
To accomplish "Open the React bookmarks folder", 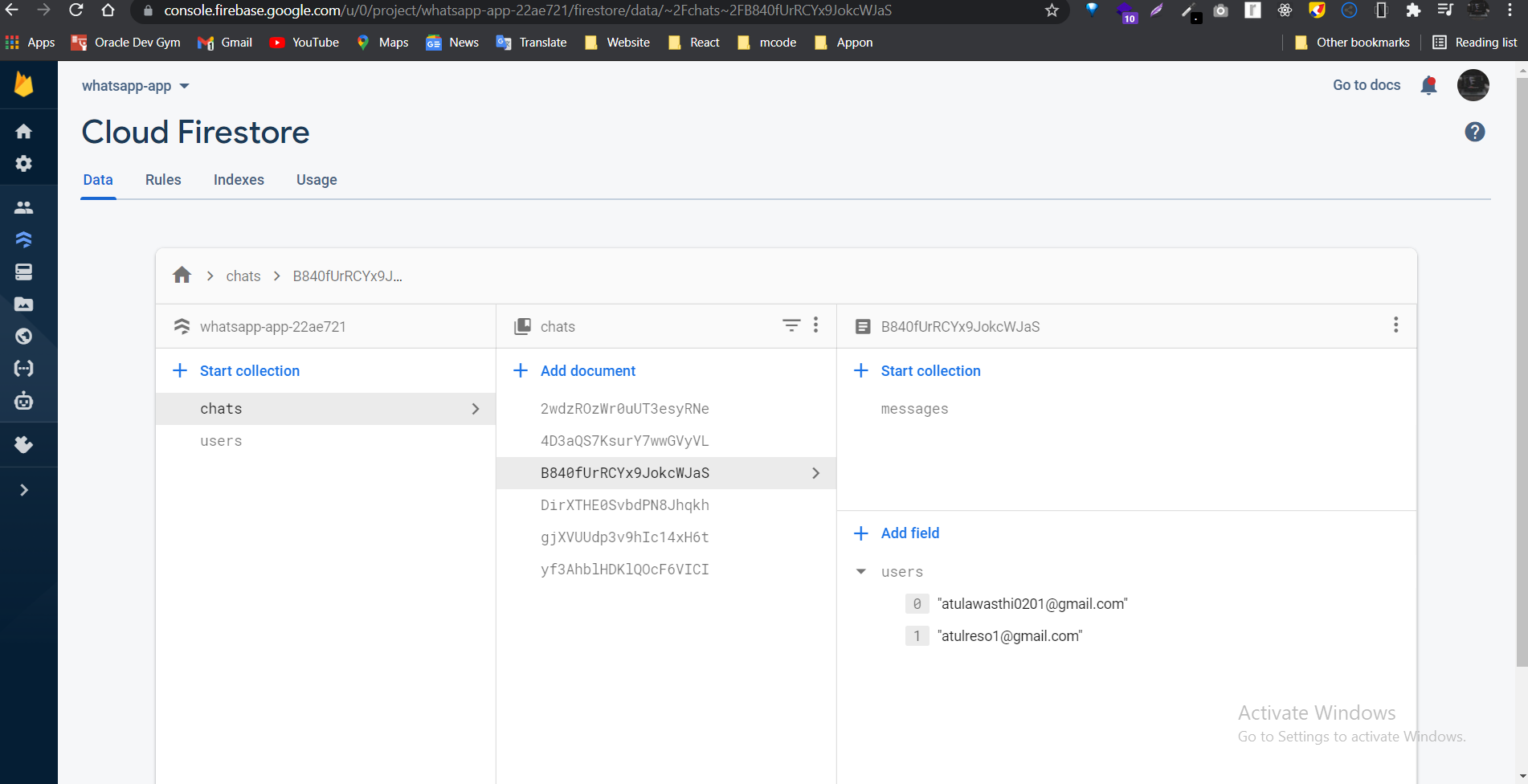I will pos(695,43).
